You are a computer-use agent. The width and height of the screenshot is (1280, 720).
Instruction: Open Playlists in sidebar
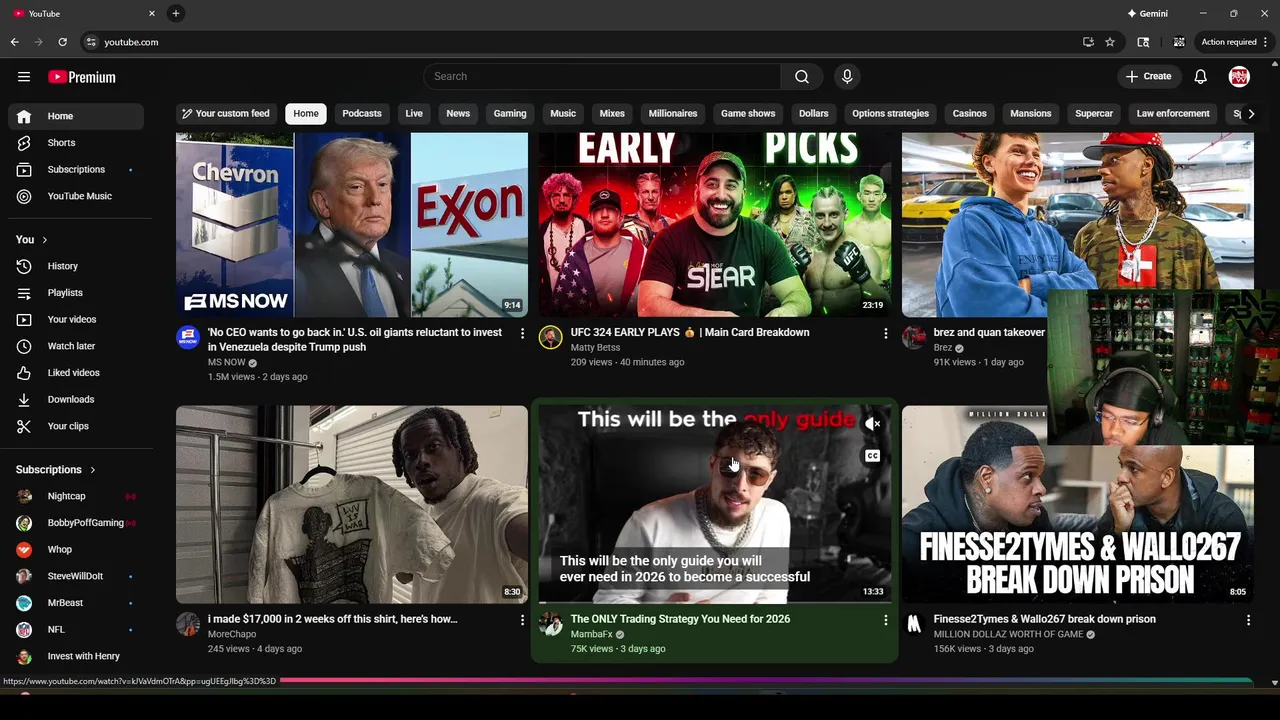76,293
